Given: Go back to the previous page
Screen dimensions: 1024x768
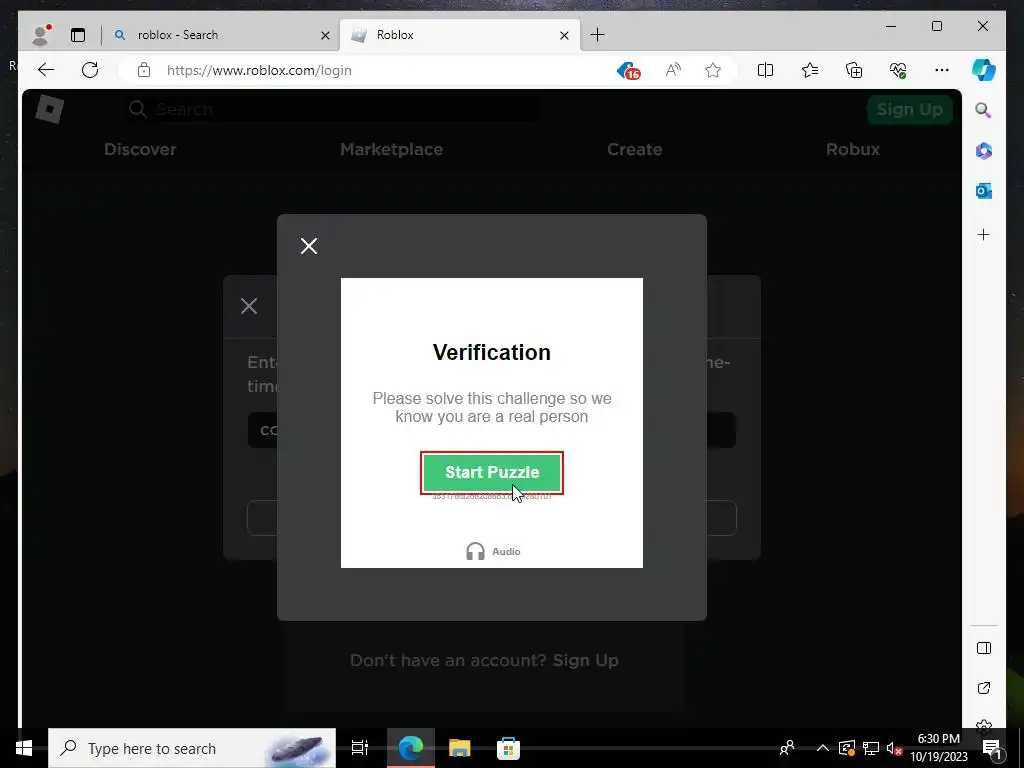Looking at the screenshot, I should [46, 70].
